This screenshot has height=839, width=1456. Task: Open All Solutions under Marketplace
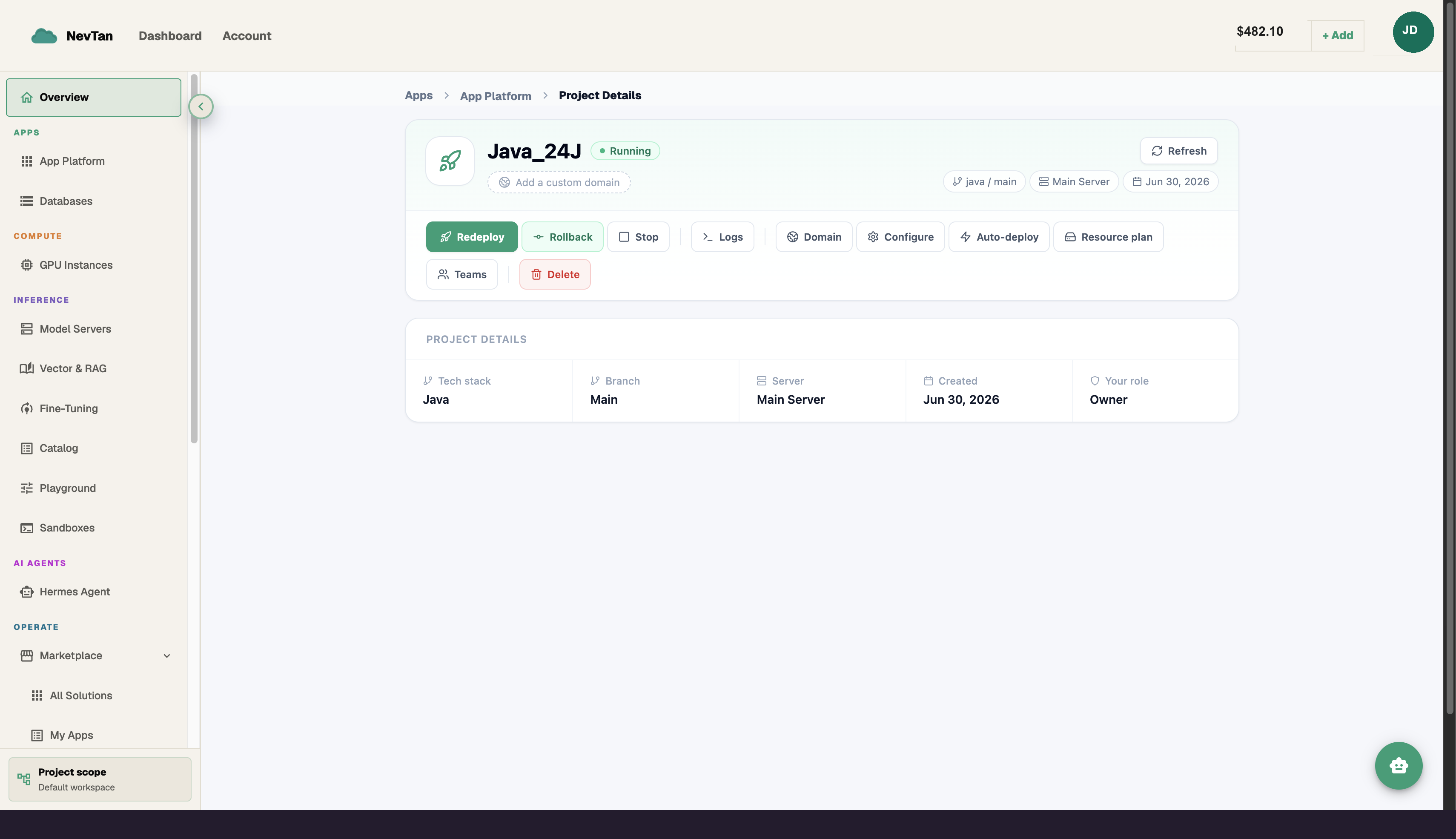[x=81, y=695]
